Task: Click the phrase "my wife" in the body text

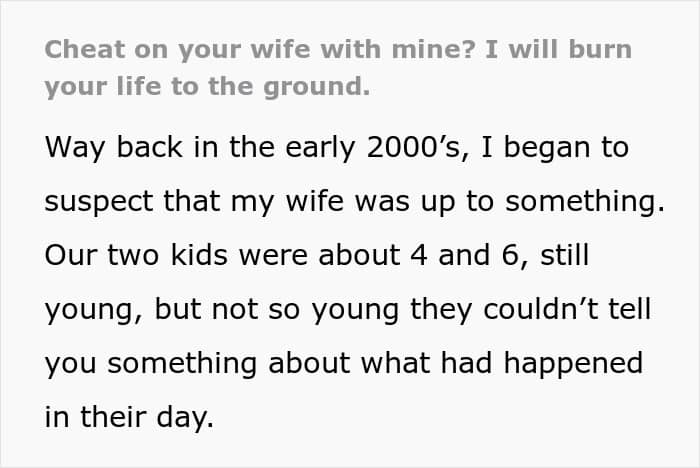Action: click(x=288, y=202)
